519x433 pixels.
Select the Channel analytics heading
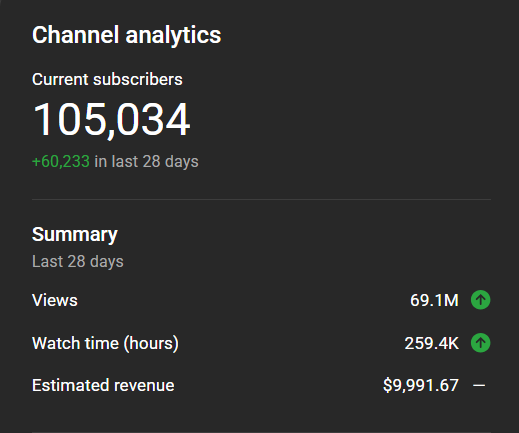[127, 35]
